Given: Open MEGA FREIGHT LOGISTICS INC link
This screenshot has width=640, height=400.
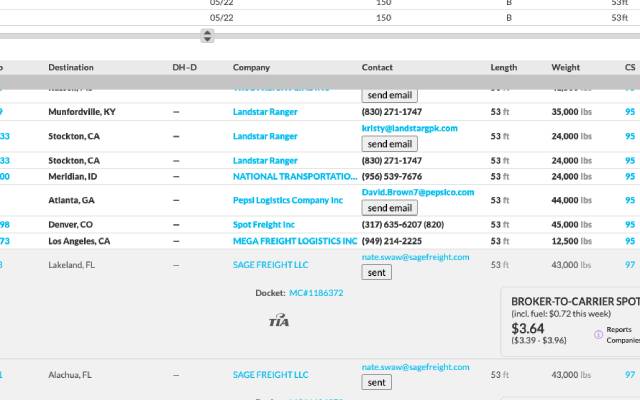Looking at the screenshot, I should coord(295,241).
